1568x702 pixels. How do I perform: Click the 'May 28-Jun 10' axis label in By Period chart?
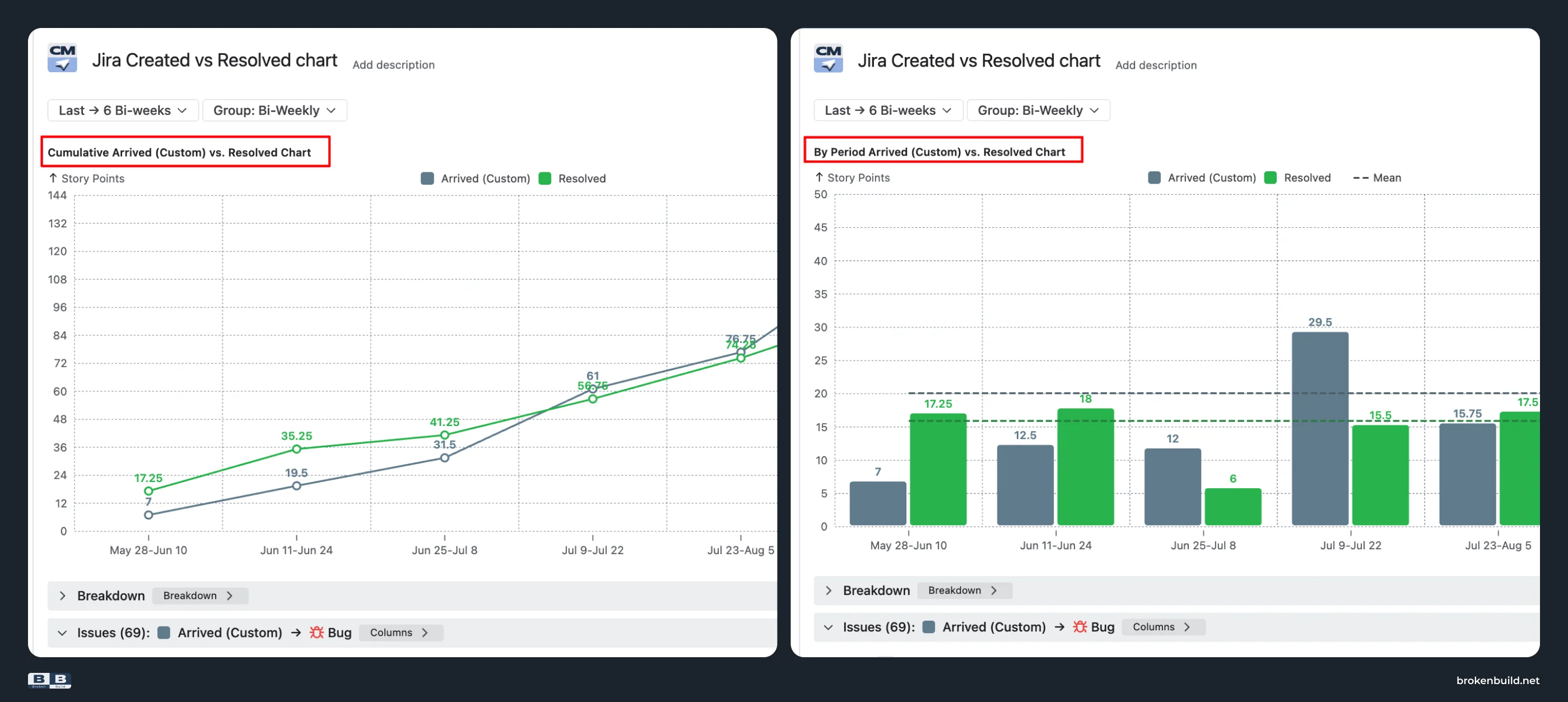click(x=908, y=545)
